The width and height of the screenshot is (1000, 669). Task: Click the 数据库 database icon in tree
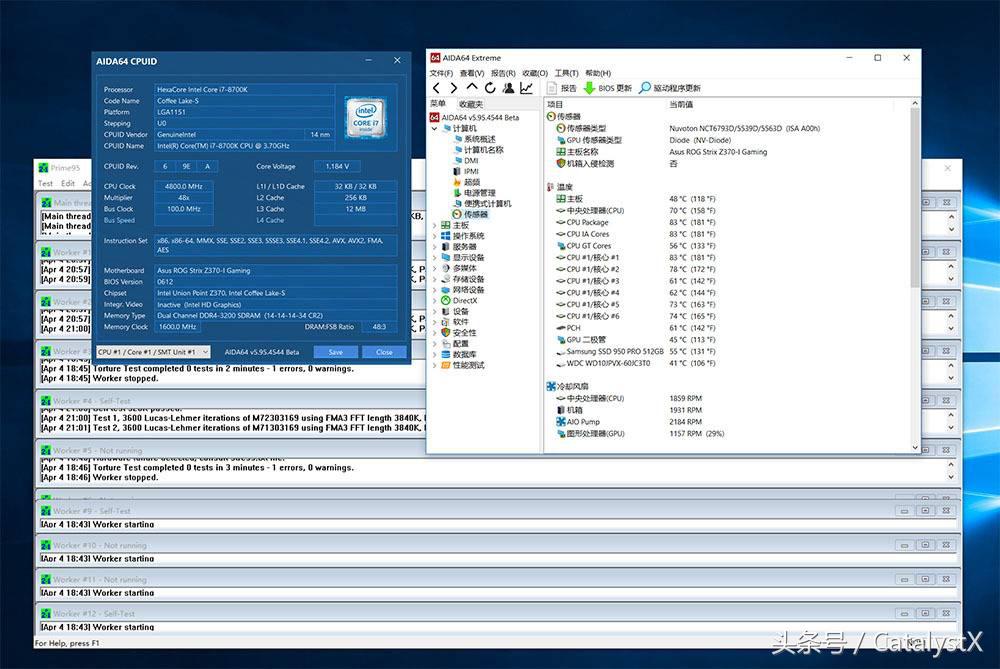(x=446, y=355)
